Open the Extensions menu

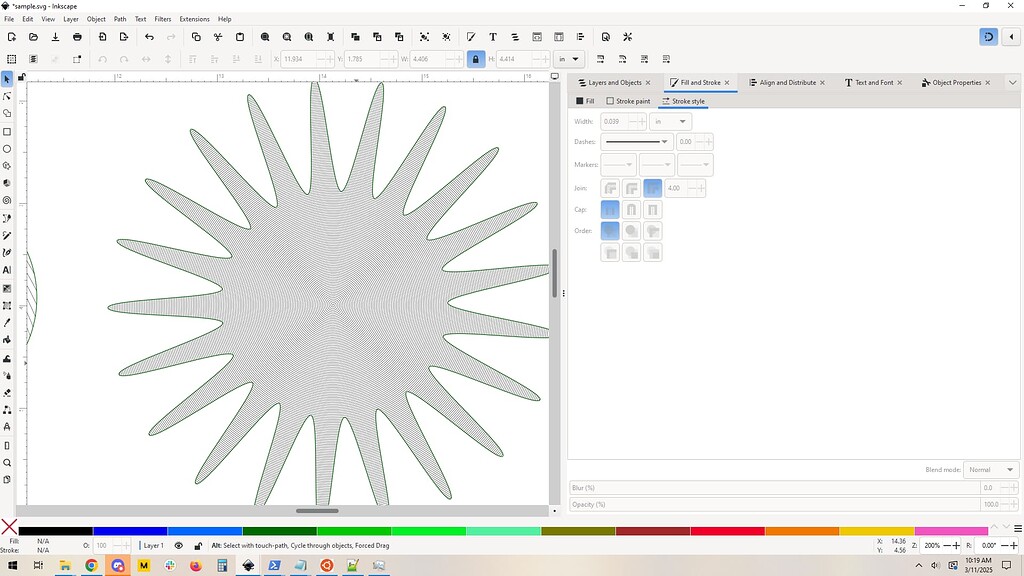pos(195,19)
